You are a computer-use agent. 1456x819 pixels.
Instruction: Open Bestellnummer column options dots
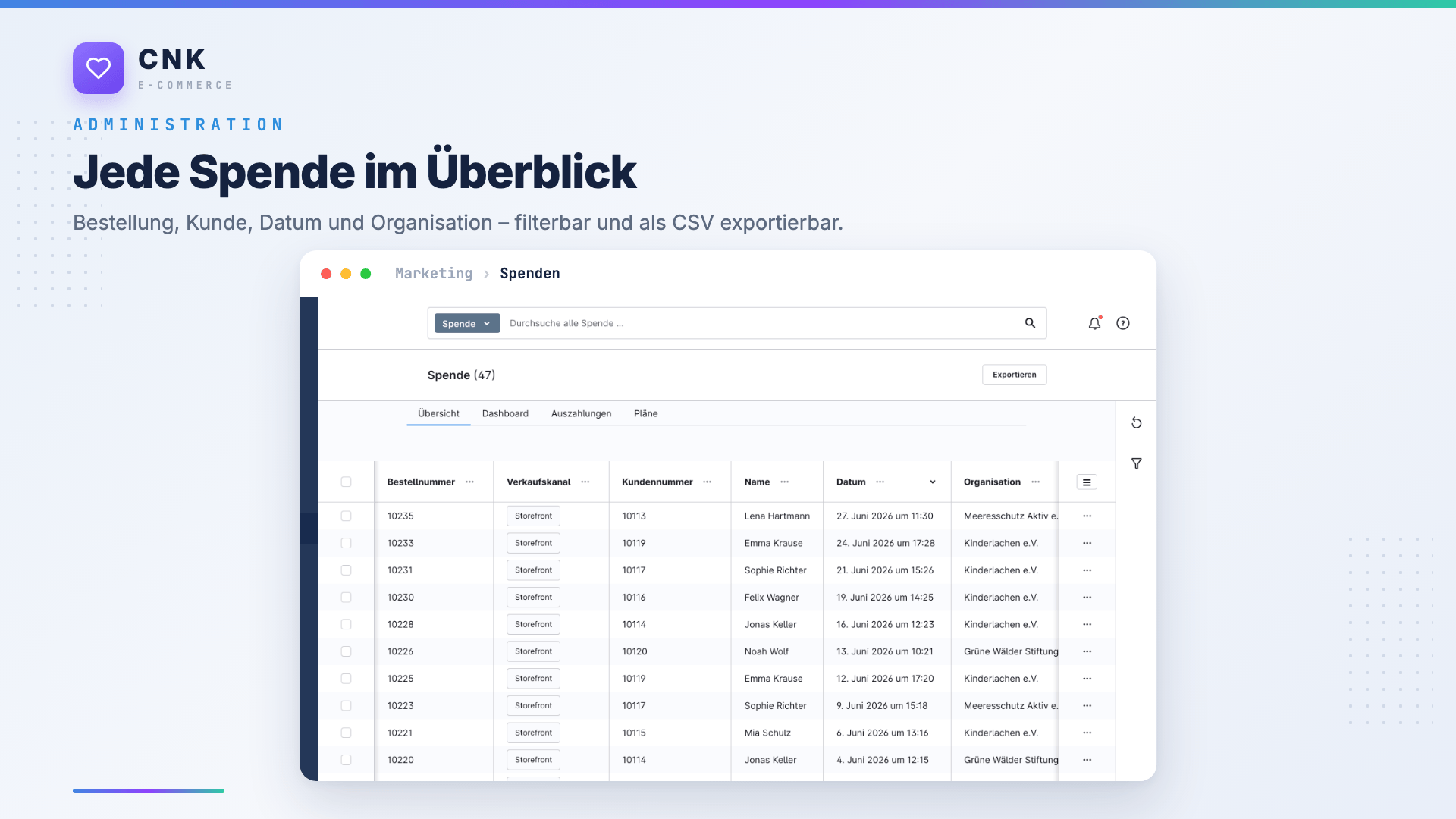[469, 482]
